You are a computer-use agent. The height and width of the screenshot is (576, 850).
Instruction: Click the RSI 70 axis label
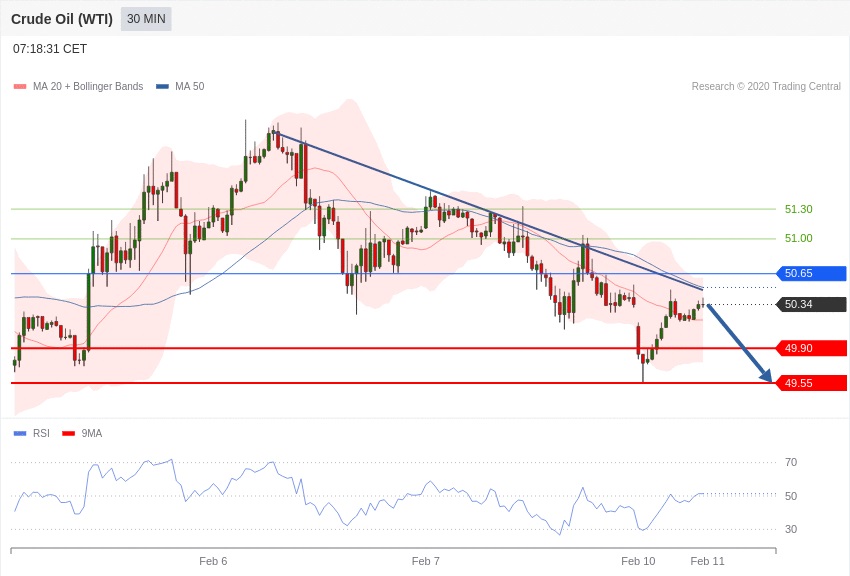click(x=791, y=462)
